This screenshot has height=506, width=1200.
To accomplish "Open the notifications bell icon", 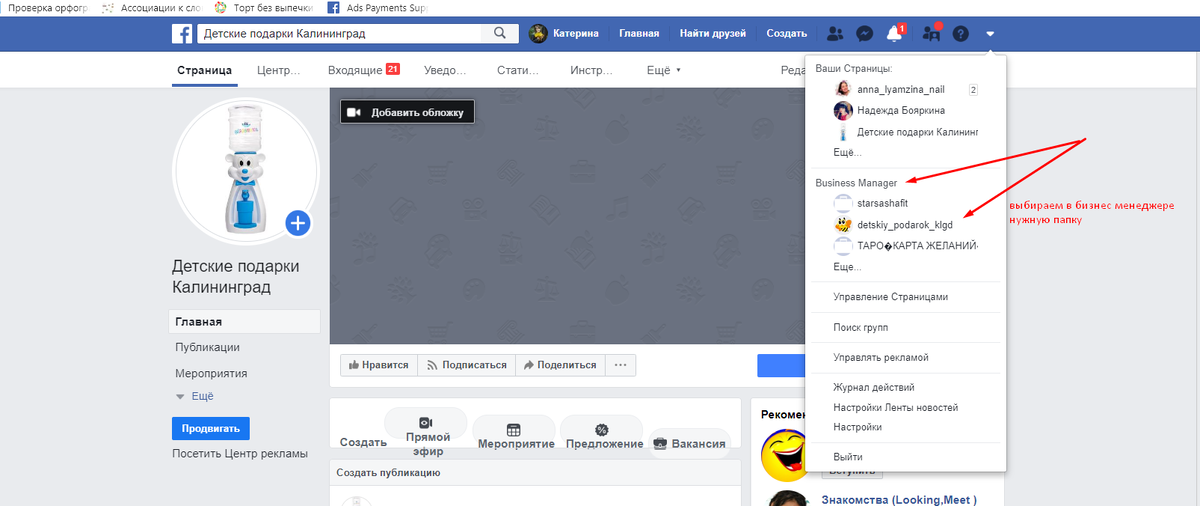I will 895,33.
